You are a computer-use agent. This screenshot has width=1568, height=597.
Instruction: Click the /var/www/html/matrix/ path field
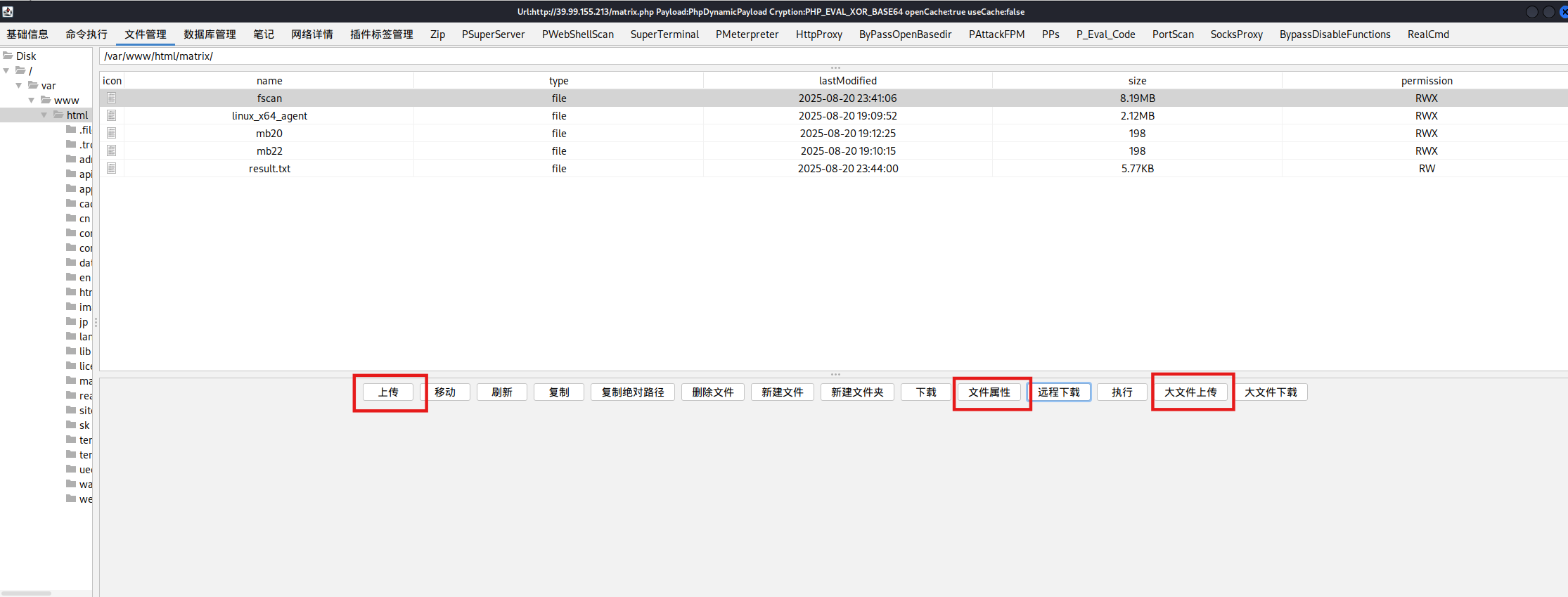[834, 56]
